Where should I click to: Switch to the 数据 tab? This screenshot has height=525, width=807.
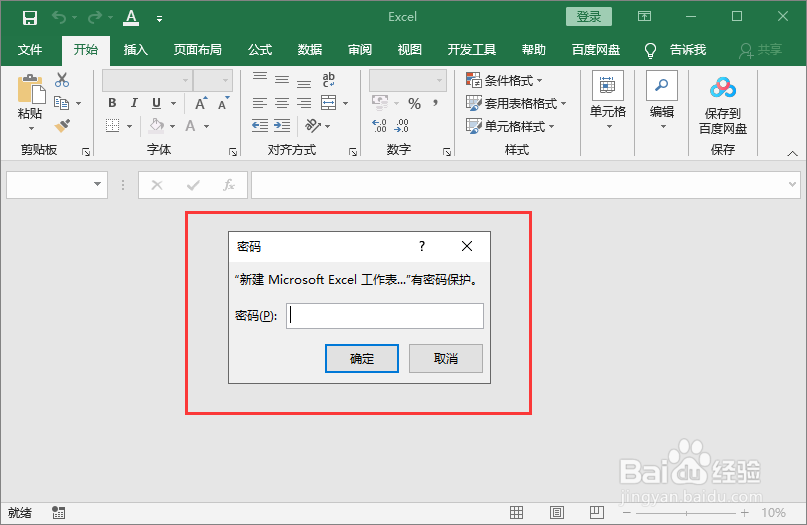coord(310,49)
